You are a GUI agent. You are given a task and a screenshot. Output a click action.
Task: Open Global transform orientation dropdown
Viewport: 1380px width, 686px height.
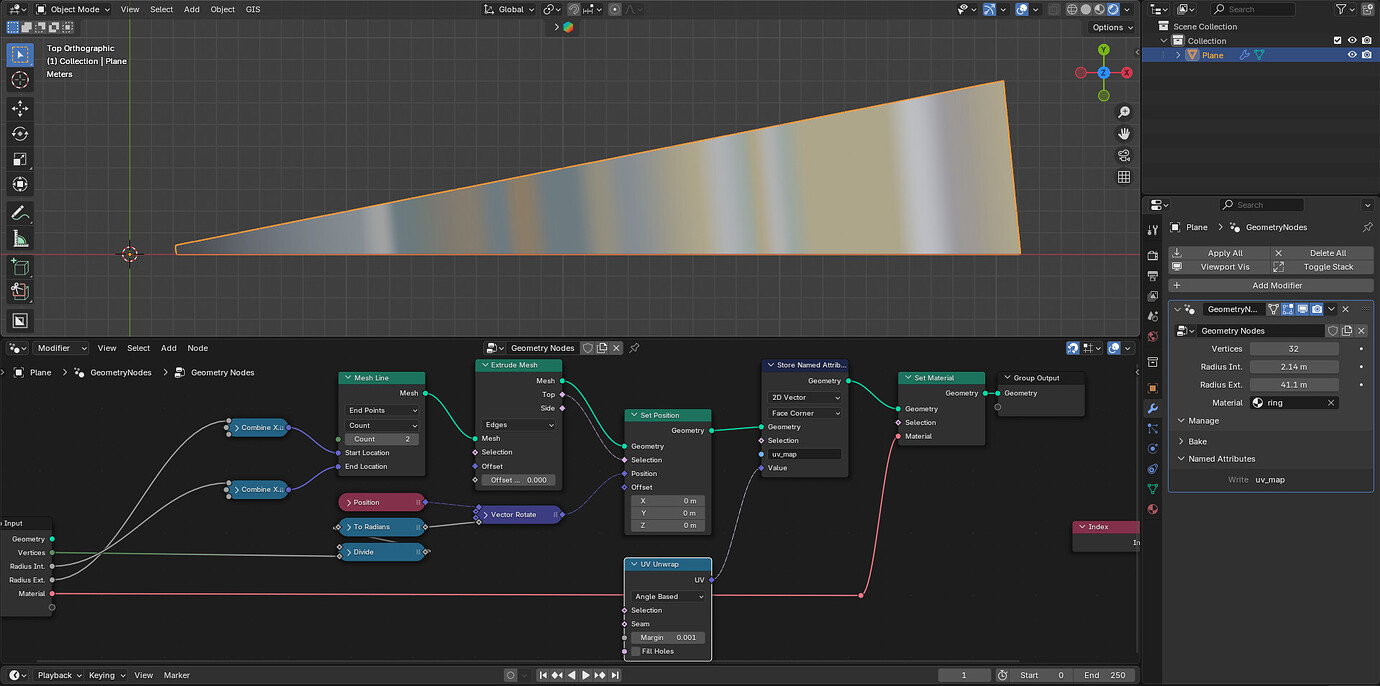click(x=508, y=9)
